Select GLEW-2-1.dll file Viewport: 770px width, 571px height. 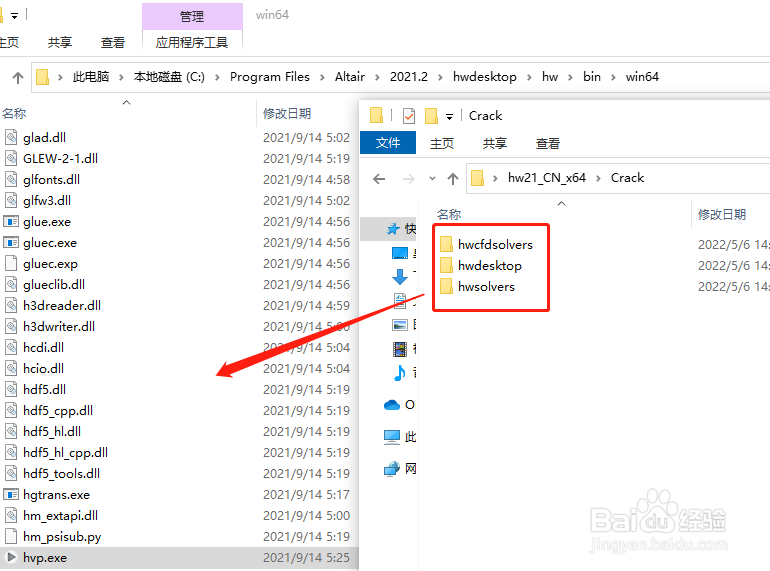click(x=60, y=159)
